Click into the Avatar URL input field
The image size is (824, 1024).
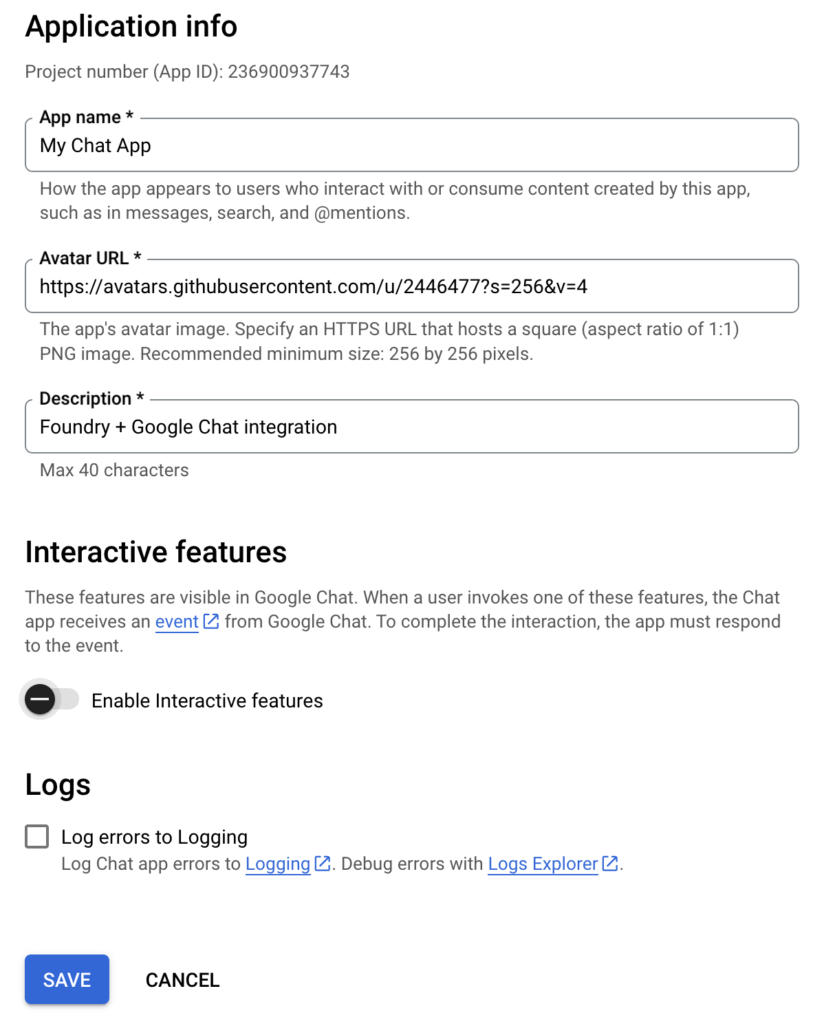click(x=412, y=286)
